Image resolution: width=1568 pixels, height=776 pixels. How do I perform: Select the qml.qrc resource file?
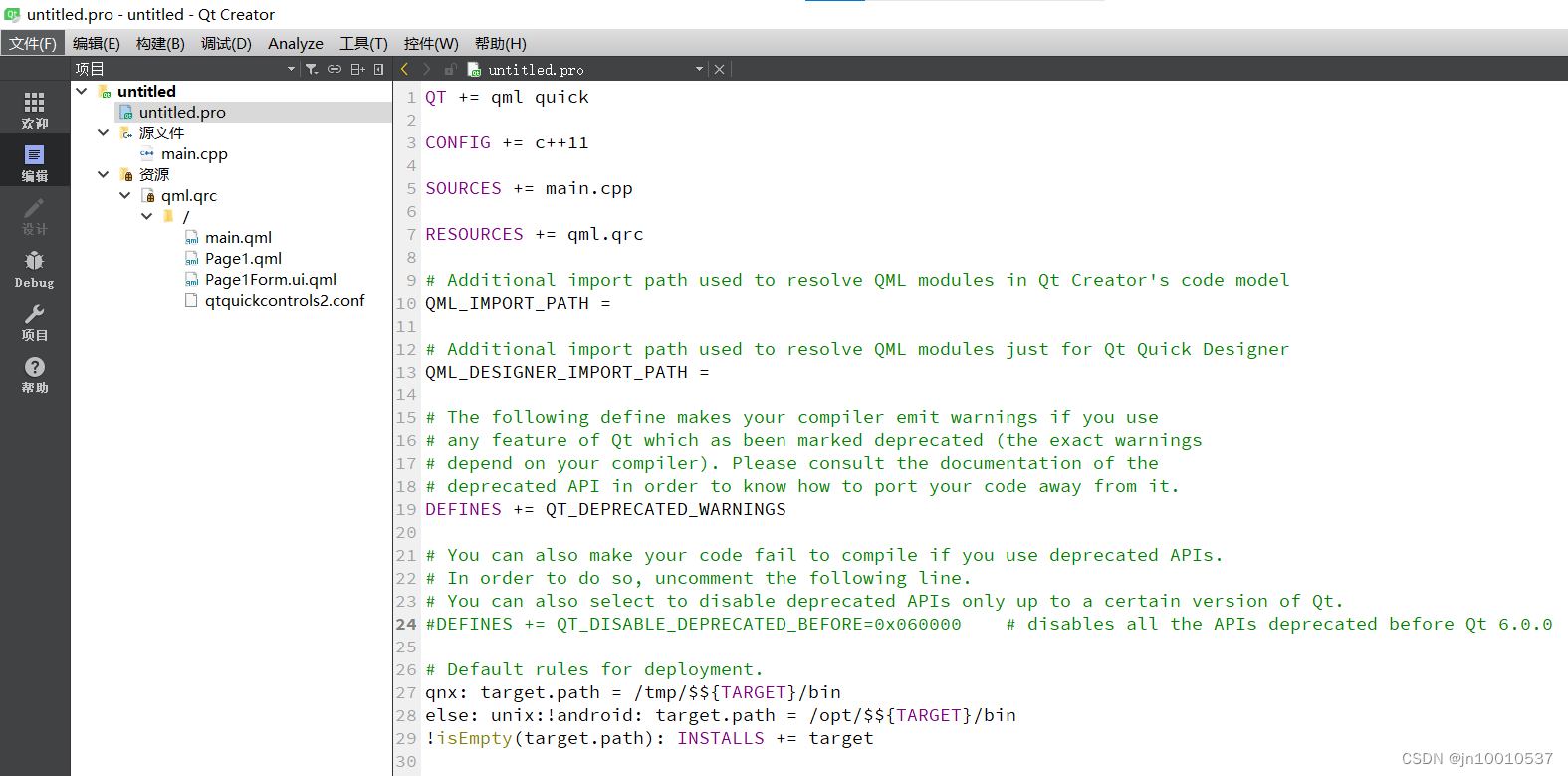pyautogui.click(x=189, y=195)
